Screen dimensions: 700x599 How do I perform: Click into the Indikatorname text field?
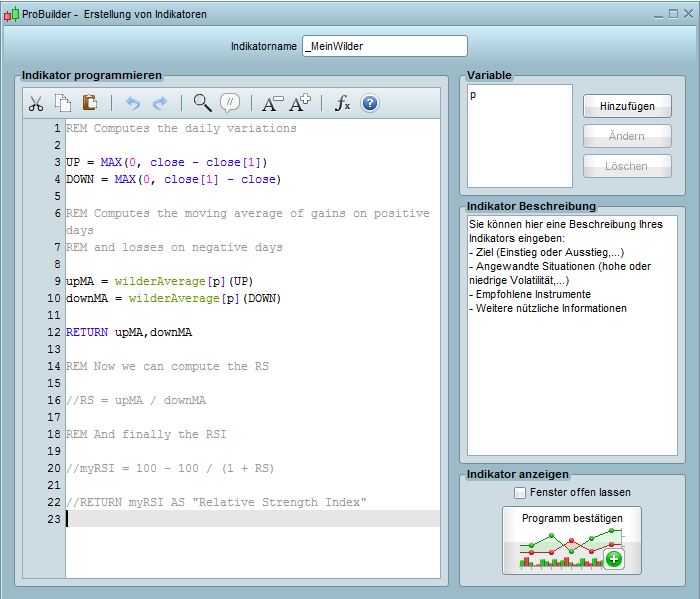(x=384, y=46)
